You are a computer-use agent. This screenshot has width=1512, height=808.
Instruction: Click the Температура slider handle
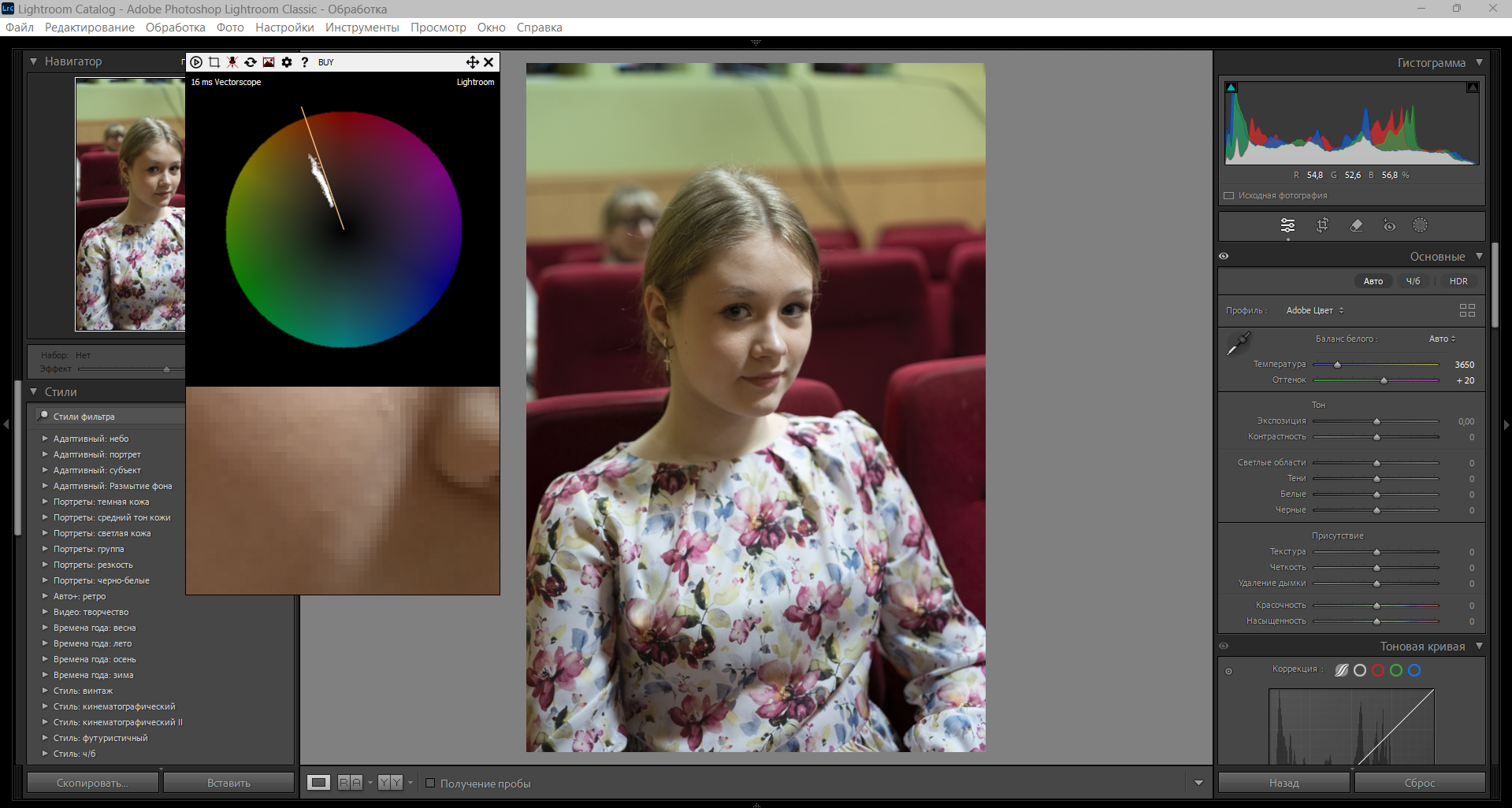pyautogui.click(x=1337, y=365)
